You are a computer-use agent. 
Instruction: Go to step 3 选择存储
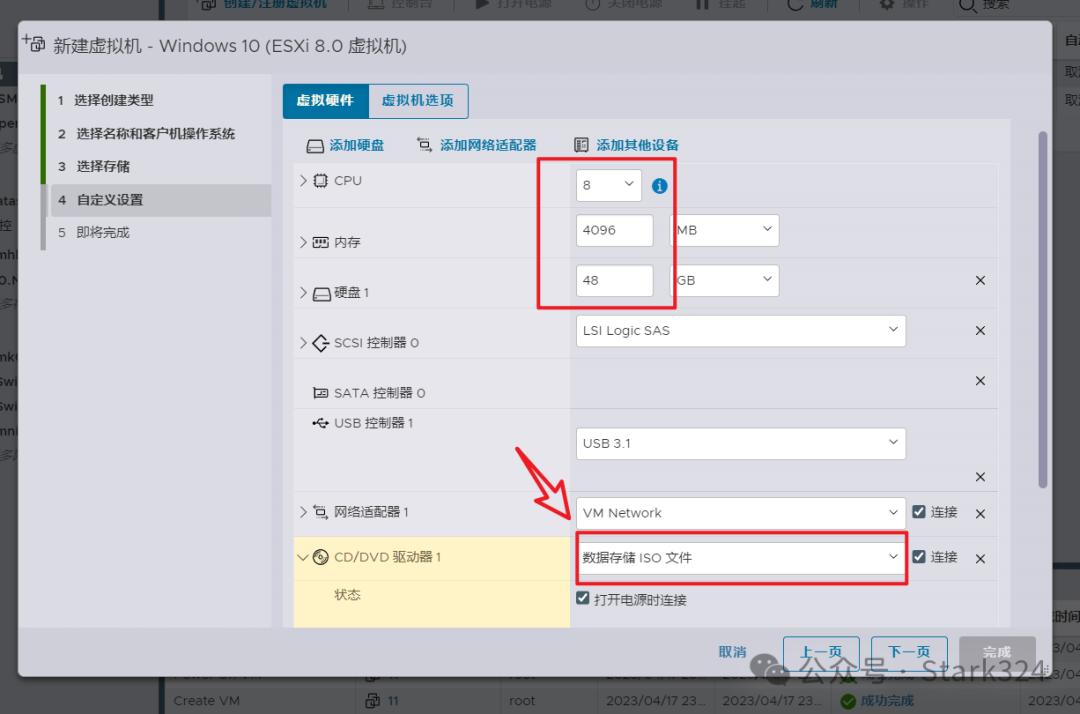coord(158,167)
